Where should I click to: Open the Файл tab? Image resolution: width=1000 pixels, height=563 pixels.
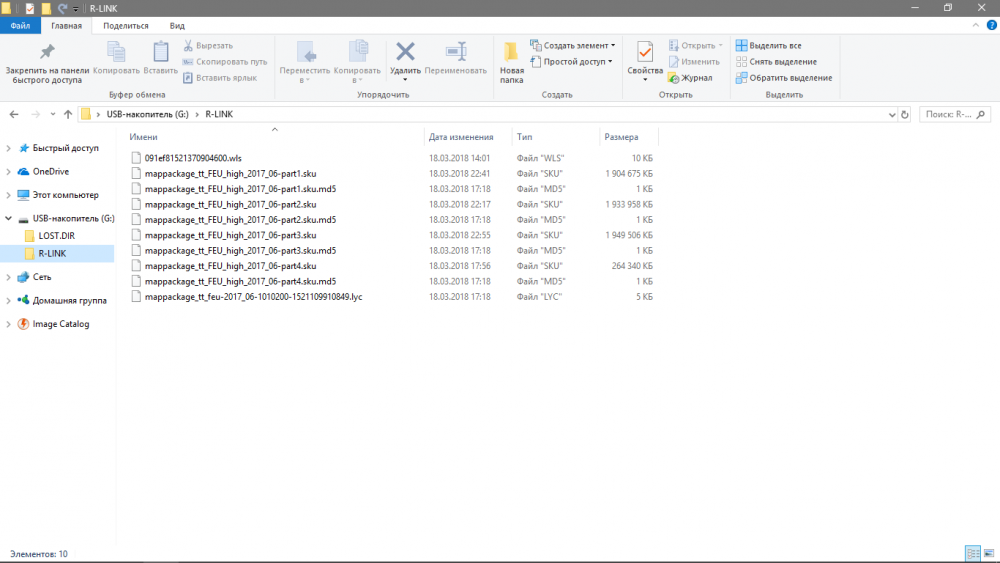coord(20,26)
